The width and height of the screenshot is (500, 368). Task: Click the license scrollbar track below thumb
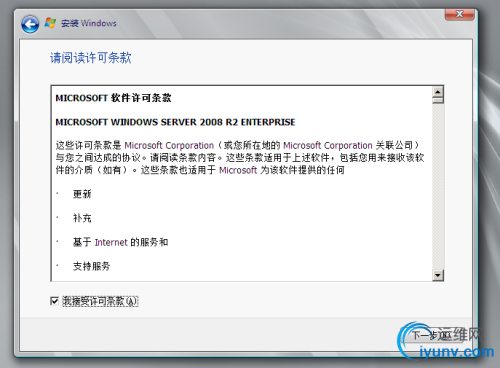point(438,187)
